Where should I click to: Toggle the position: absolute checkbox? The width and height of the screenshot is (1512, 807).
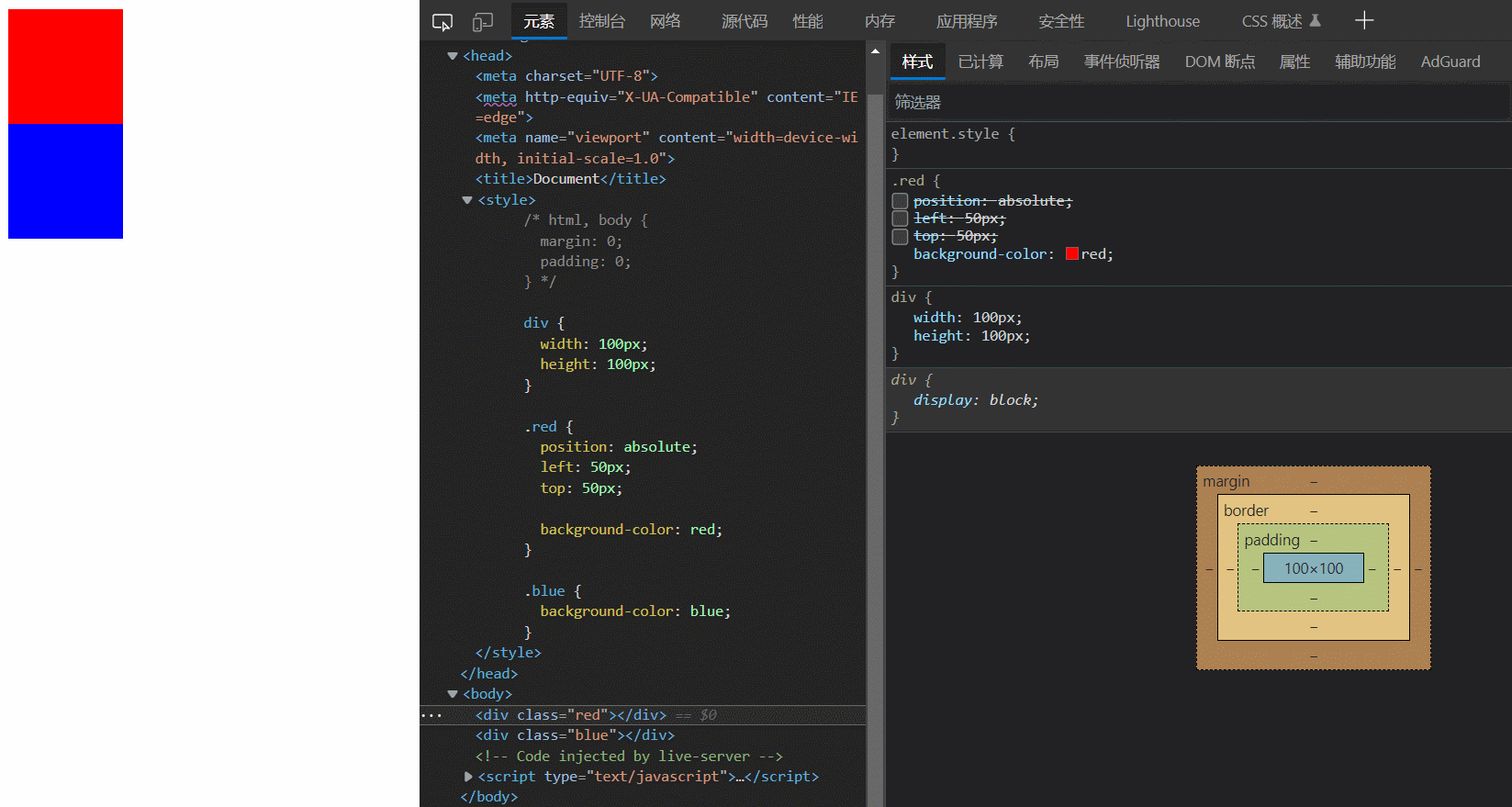(900, 201)
